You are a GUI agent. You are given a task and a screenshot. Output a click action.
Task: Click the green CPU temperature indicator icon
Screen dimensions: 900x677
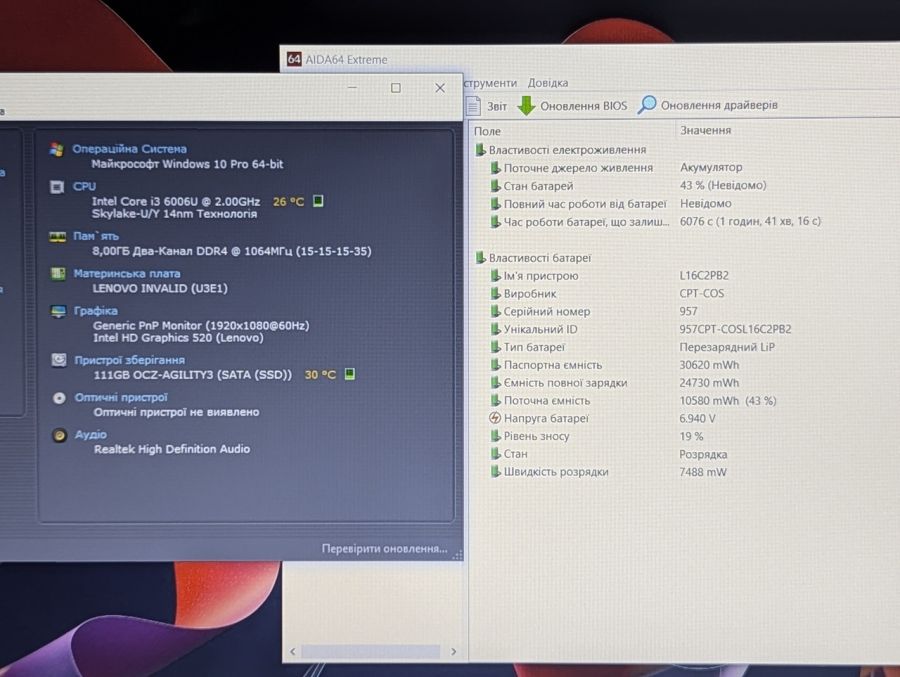click(x=318, y=201)
